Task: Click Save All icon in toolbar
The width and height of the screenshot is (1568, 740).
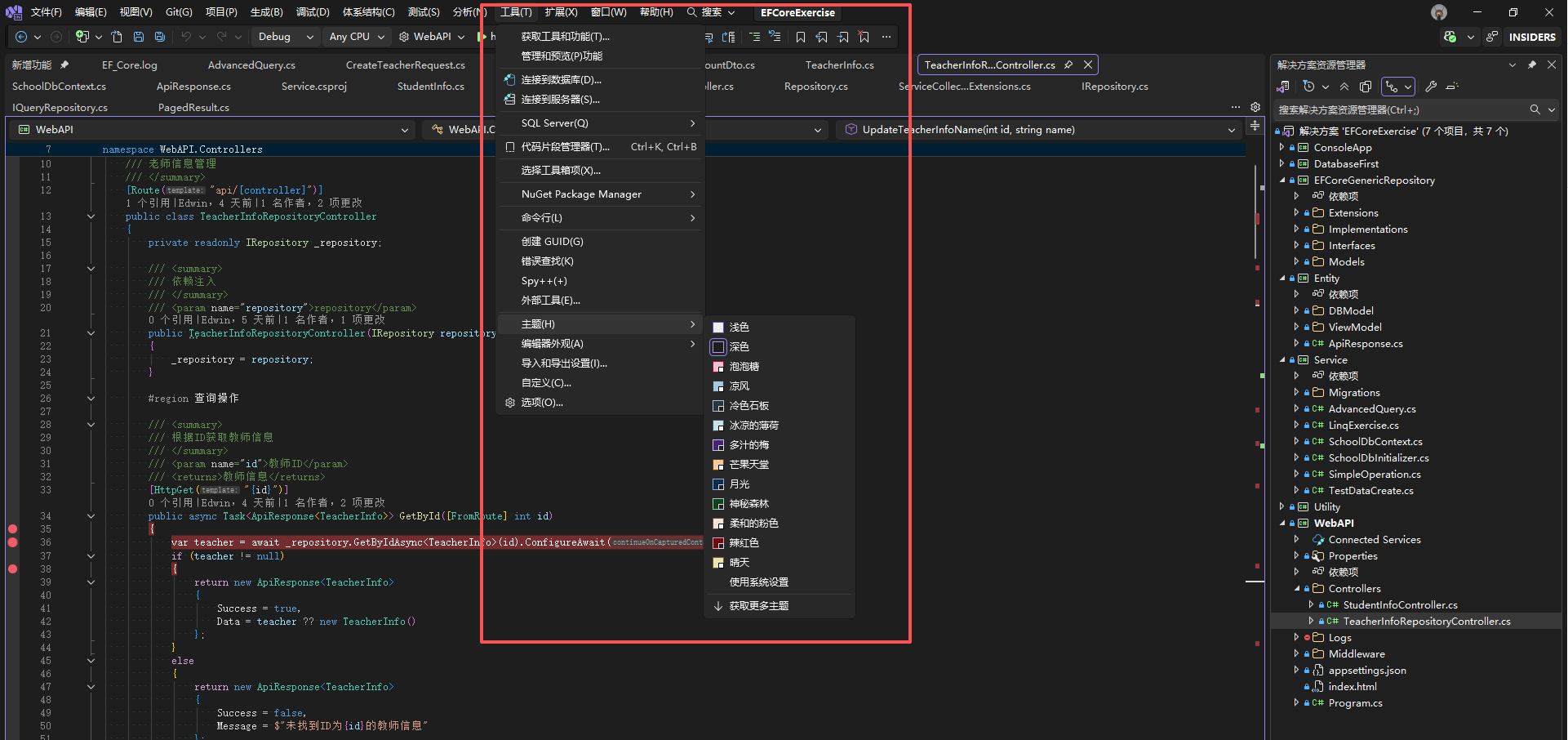Action: pyautogui.click(x=160, y=37)
